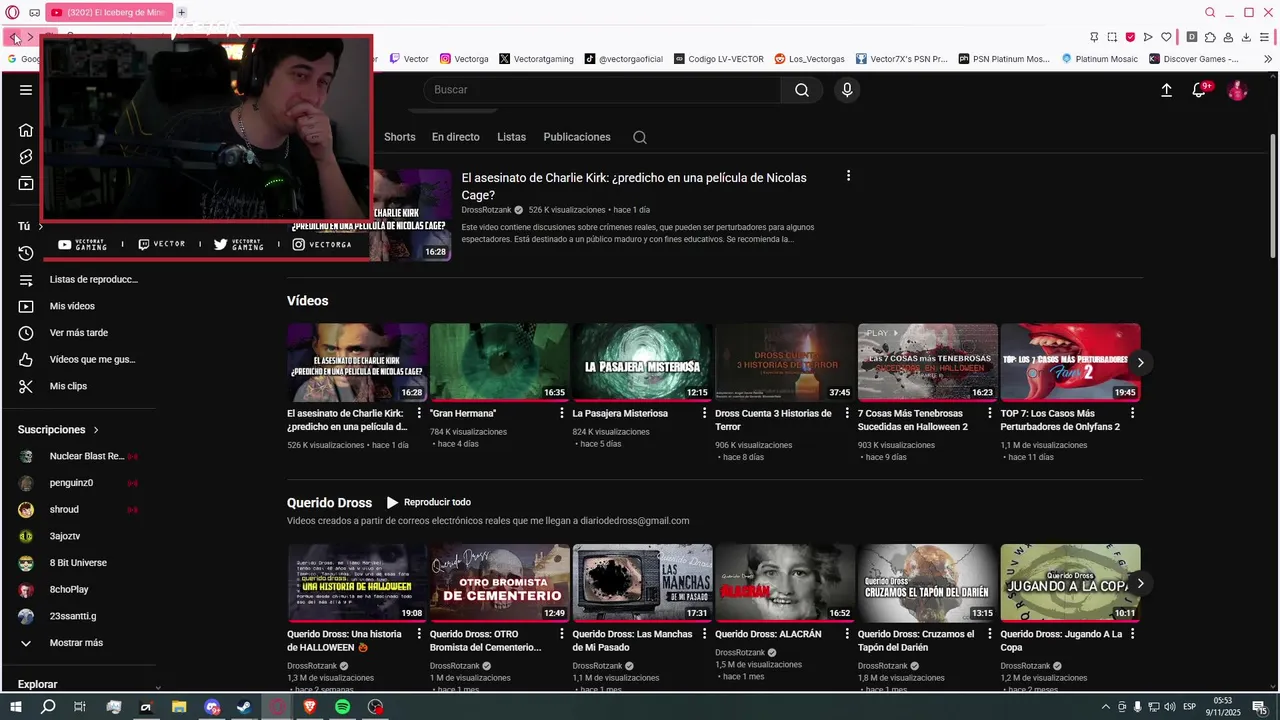Screen dimensions: 1280x720
Task: Select the El Iceberg browser tab
Action: coord(108,12)
